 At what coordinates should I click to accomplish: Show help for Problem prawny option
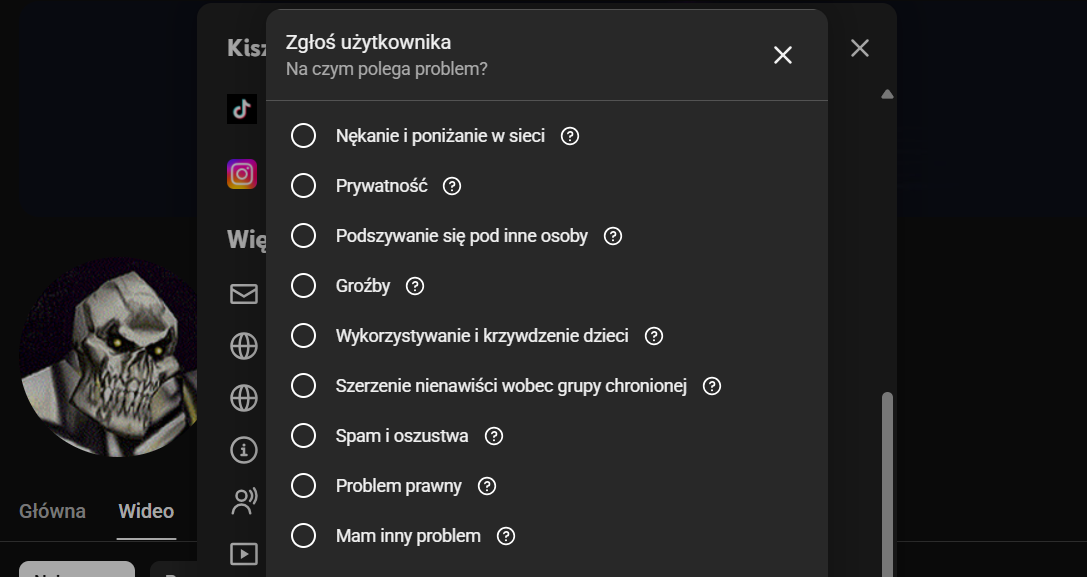(487, 486)
